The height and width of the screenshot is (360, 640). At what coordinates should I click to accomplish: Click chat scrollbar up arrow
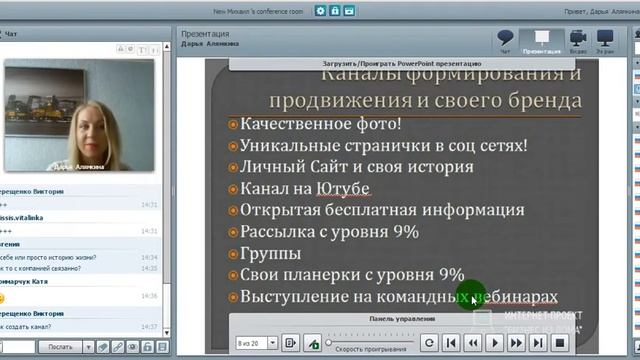pyautogui.click(x=167, y=47)
